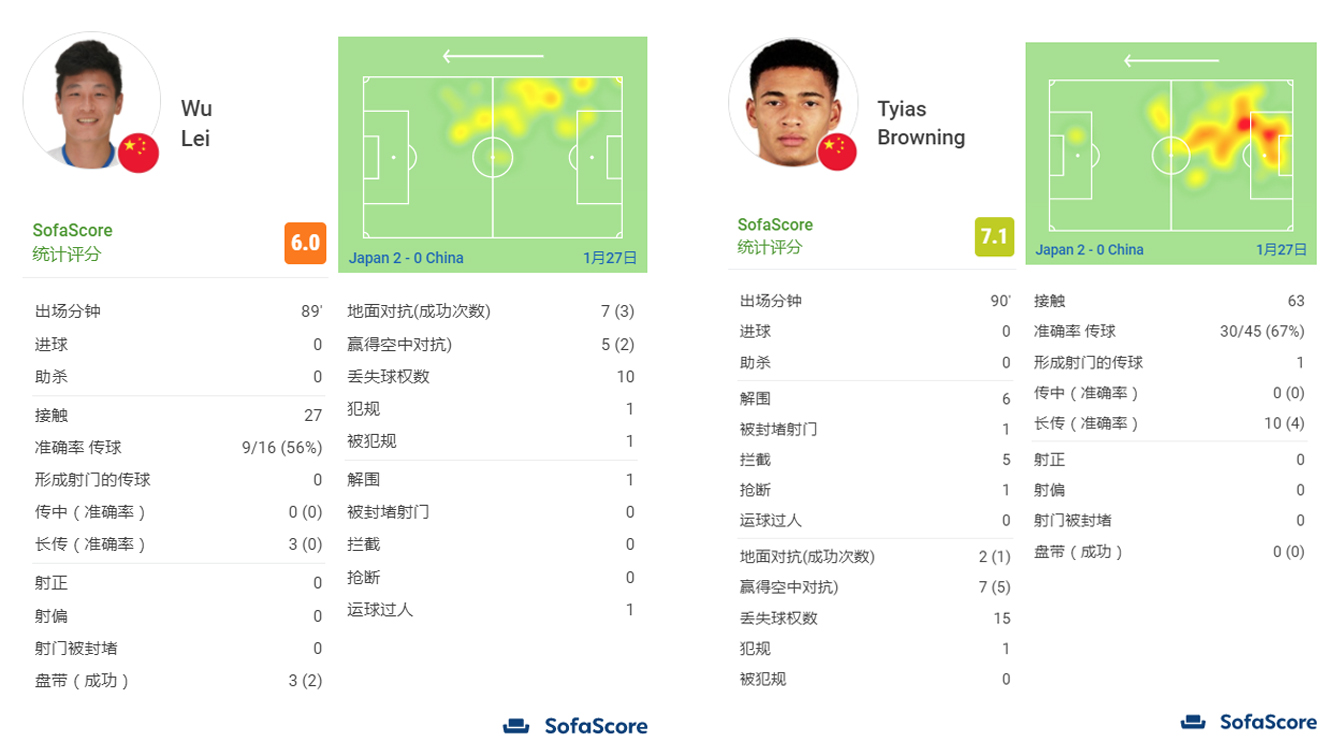This screenshot has width=1340, height=754.
Task: Click the China flag badge beside Tyias Browning
Action: [837, 152]
